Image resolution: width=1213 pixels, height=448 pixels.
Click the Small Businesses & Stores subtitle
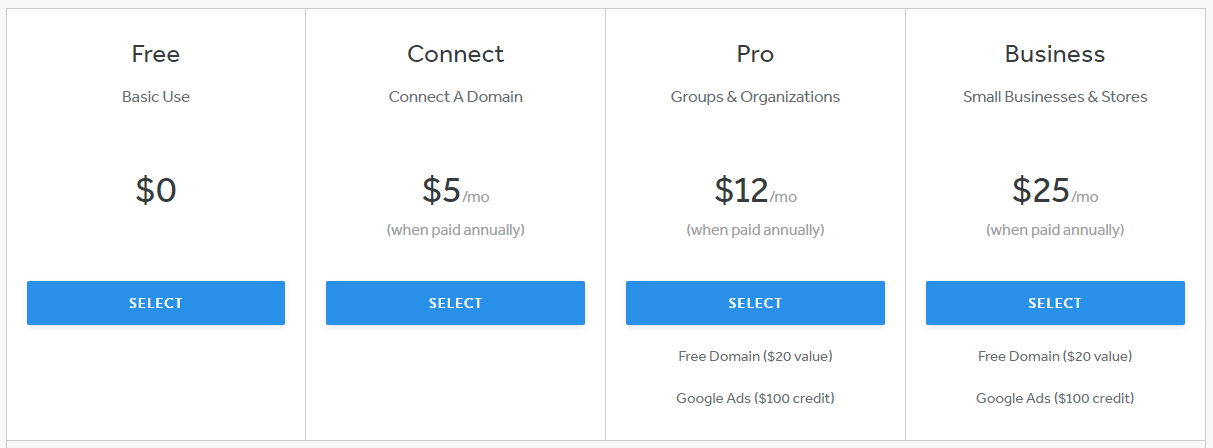(1055, 97)
